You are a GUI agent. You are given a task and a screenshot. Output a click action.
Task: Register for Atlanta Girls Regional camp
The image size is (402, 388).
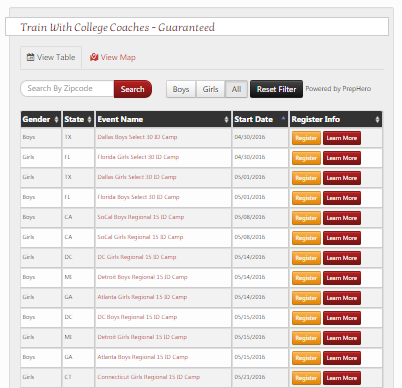pyautogui.click(x=306, y=298)
